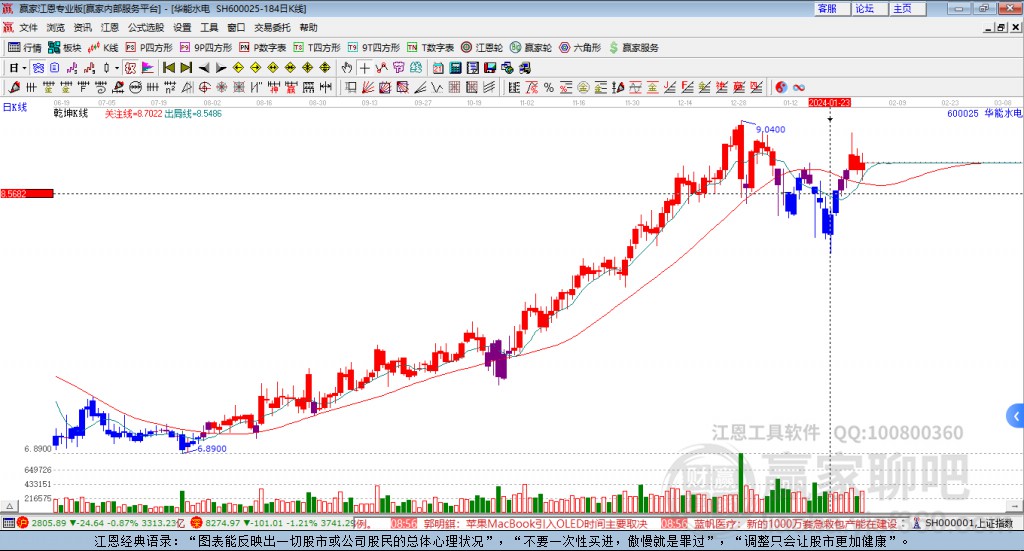
Task: Step left with black arrow icon
Action: click(204, 68)
